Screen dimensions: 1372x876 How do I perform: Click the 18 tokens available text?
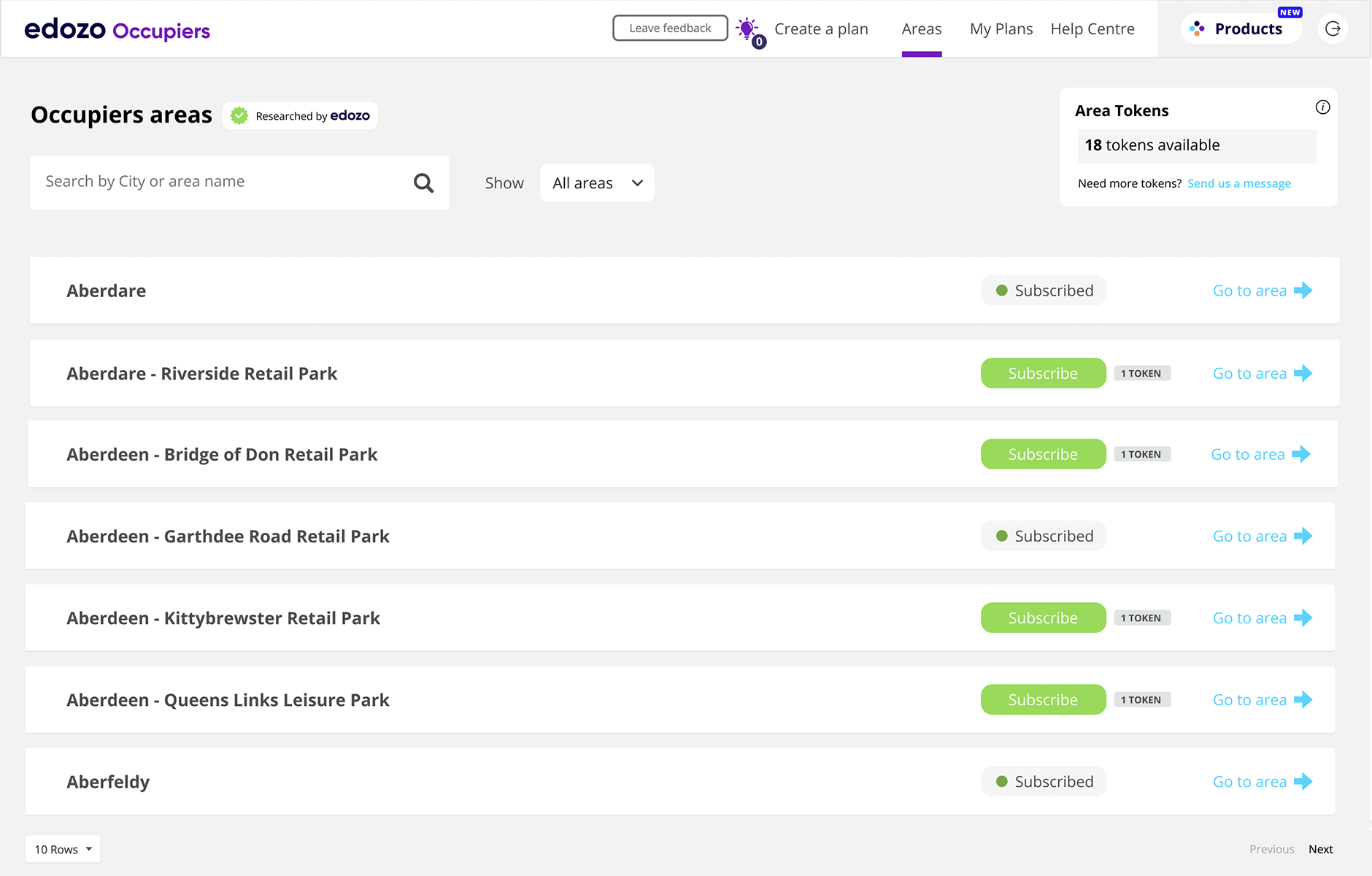pyautogui.click(x=1152, y=145)
